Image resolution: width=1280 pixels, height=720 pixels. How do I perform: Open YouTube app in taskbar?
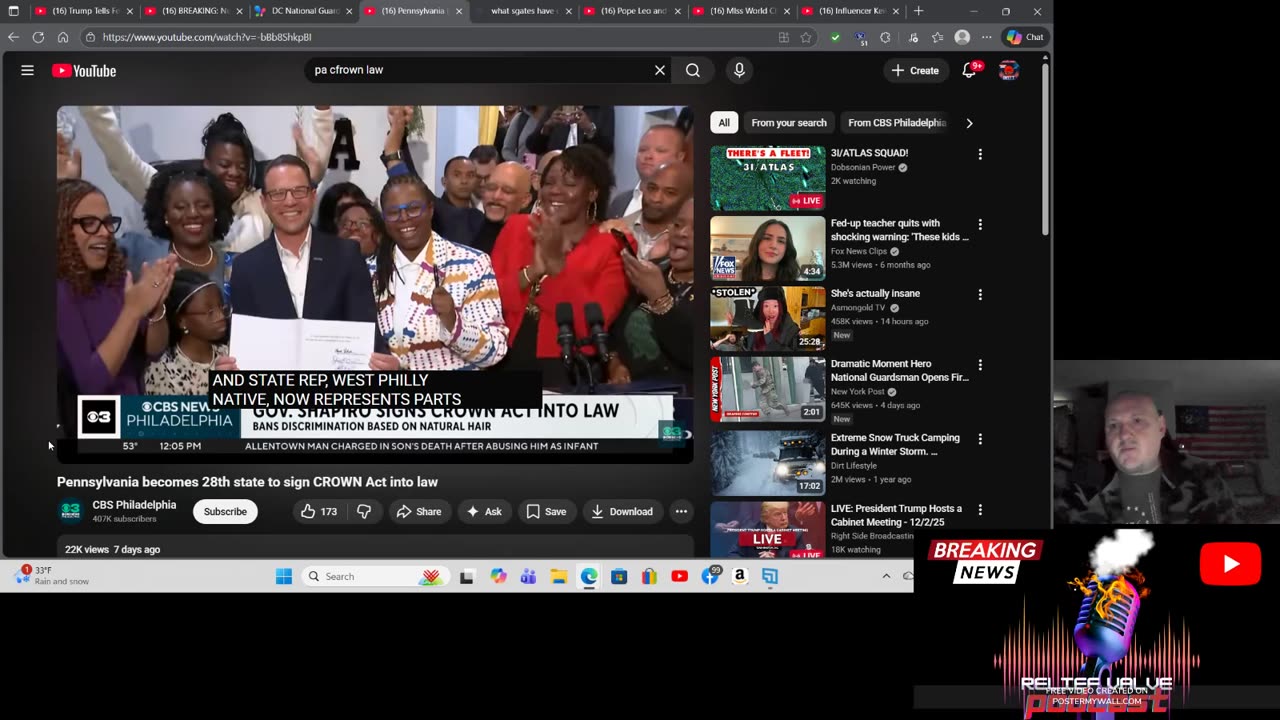pos(680,576)
